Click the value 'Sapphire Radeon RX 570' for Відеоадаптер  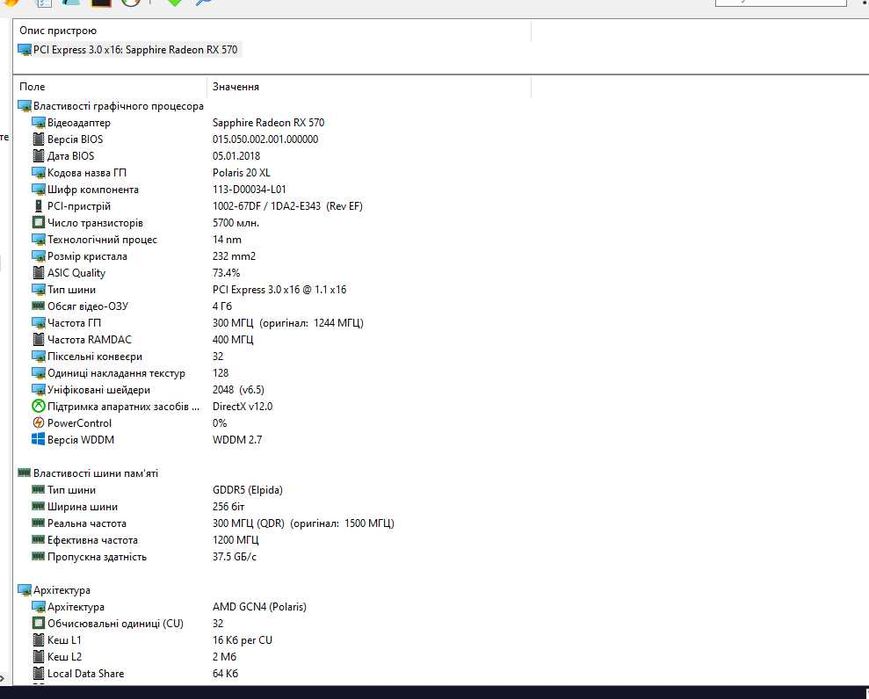click(x=268, y=123)
